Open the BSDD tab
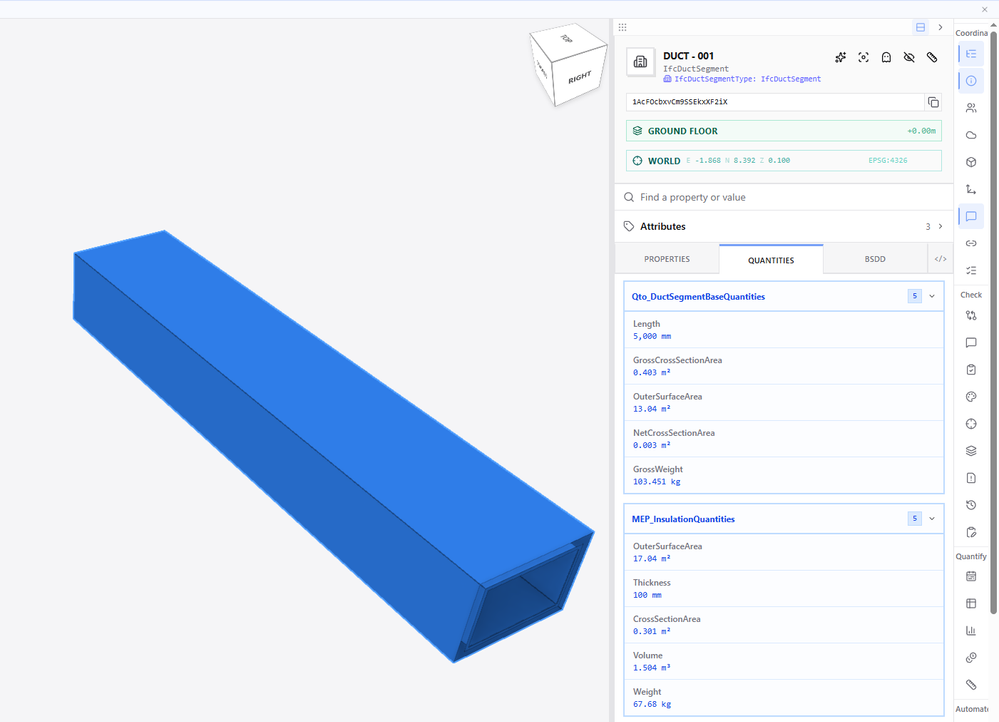This screenshot has height=722, width=999. 875,259
